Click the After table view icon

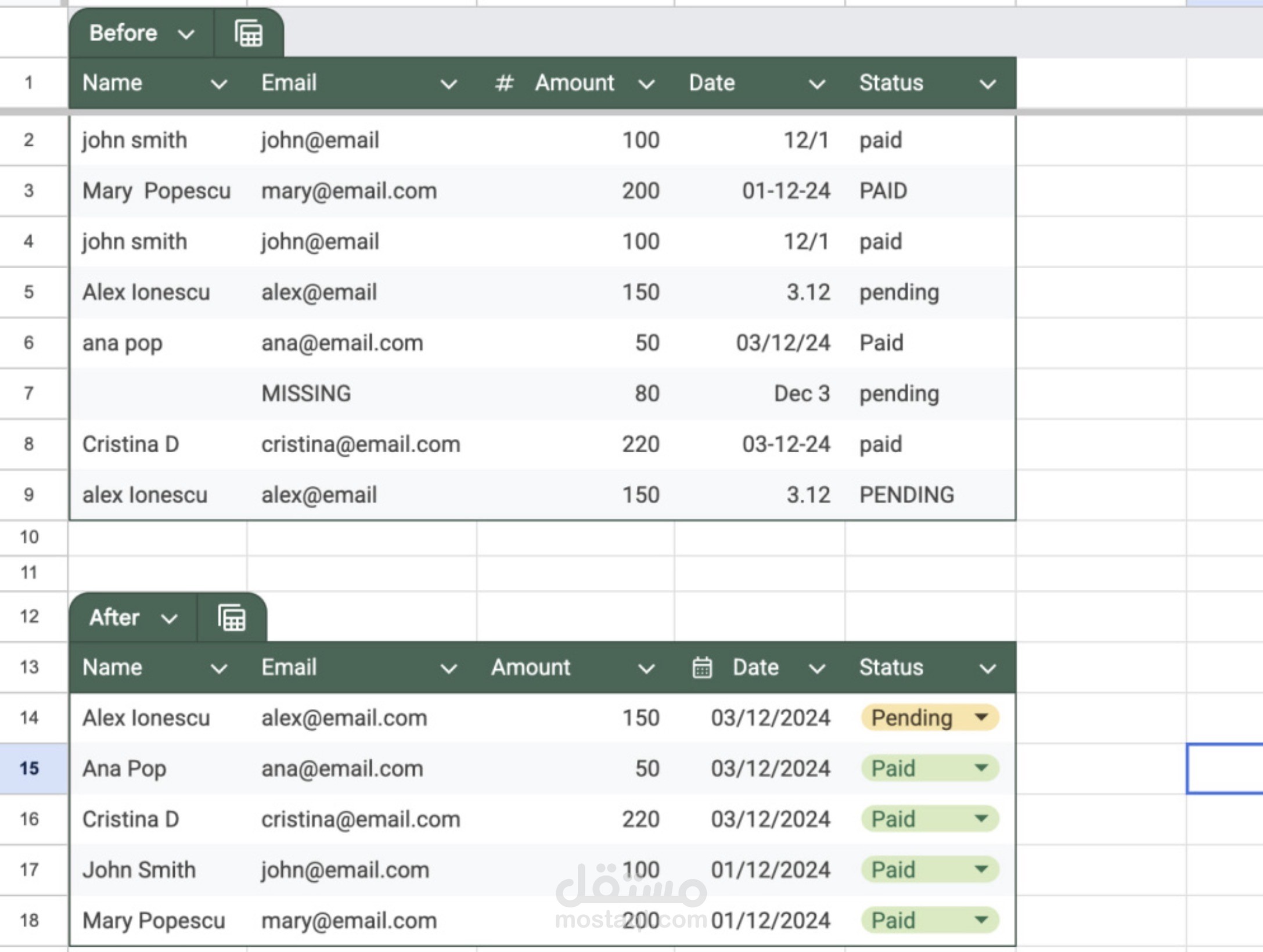tap(232, 618)
